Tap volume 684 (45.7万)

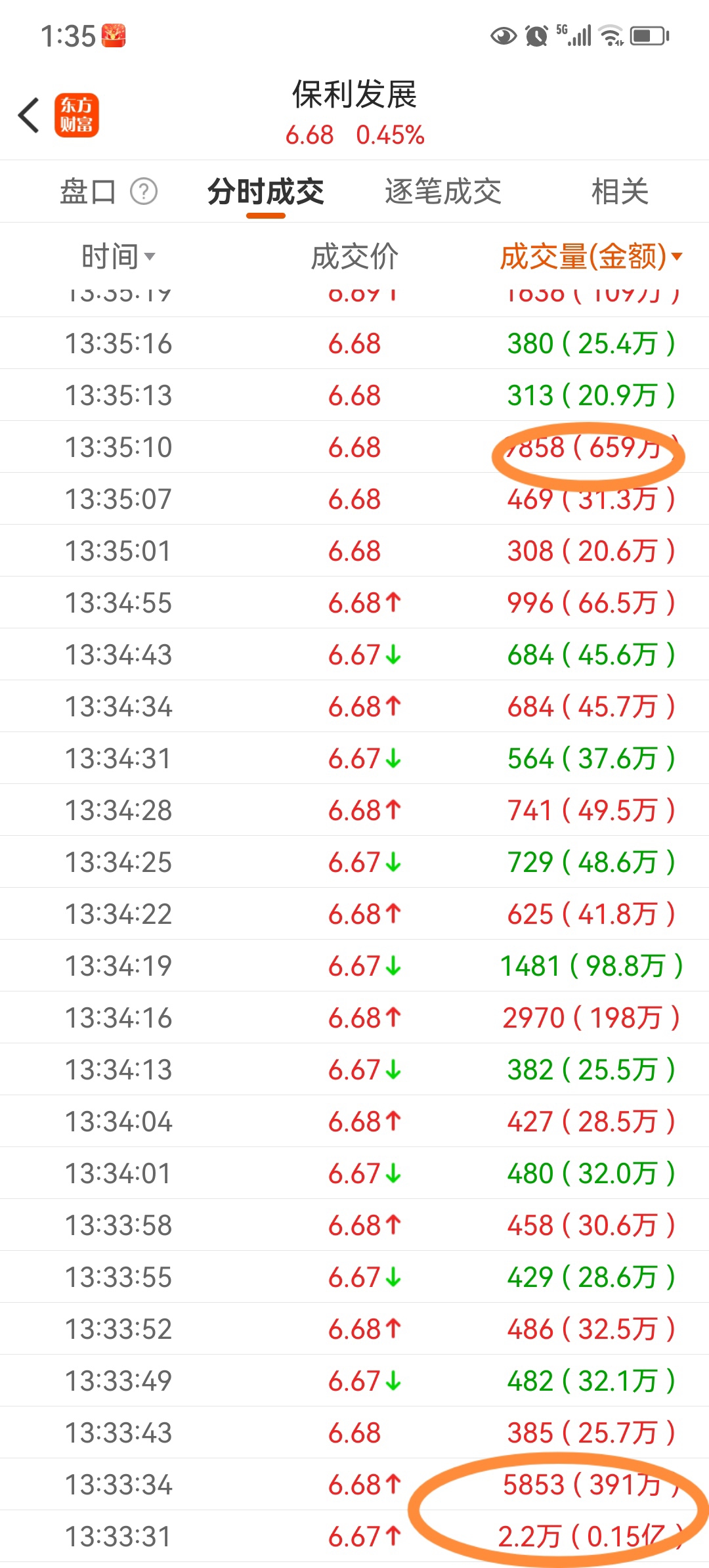tap(591, 707)
